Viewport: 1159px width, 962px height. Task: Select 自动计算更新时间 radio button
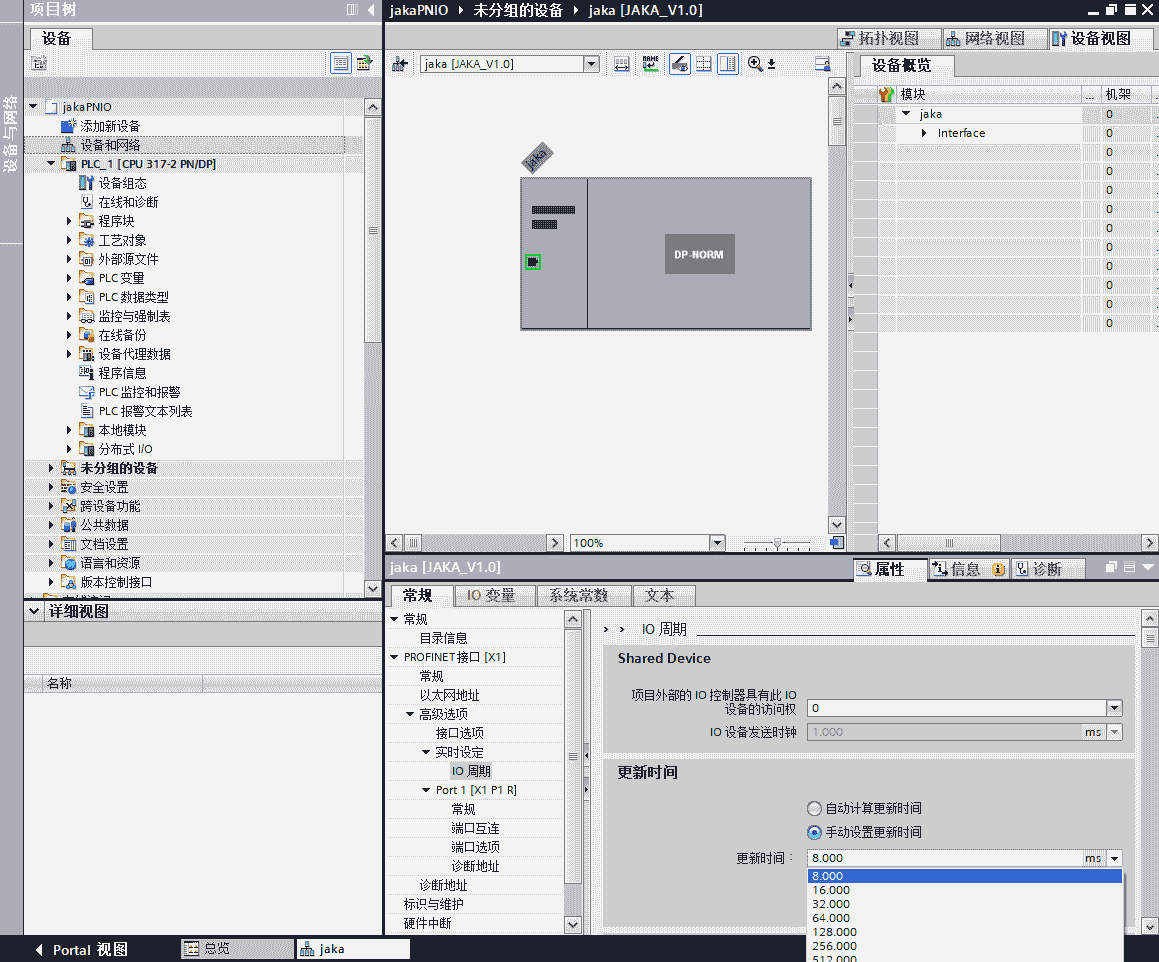813,808
